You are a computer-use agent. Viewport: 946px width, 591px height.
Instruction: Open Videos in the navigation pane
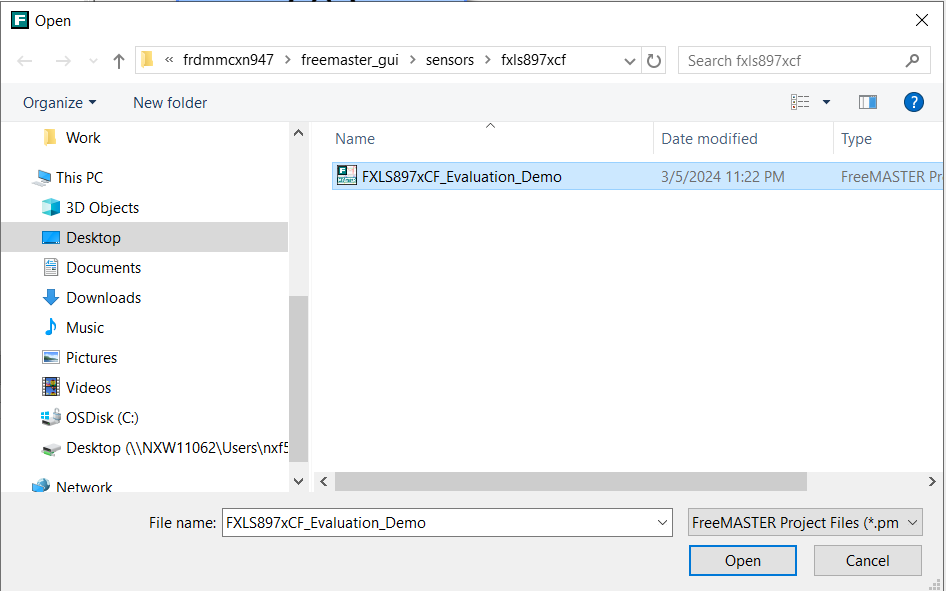coord(88,388)
